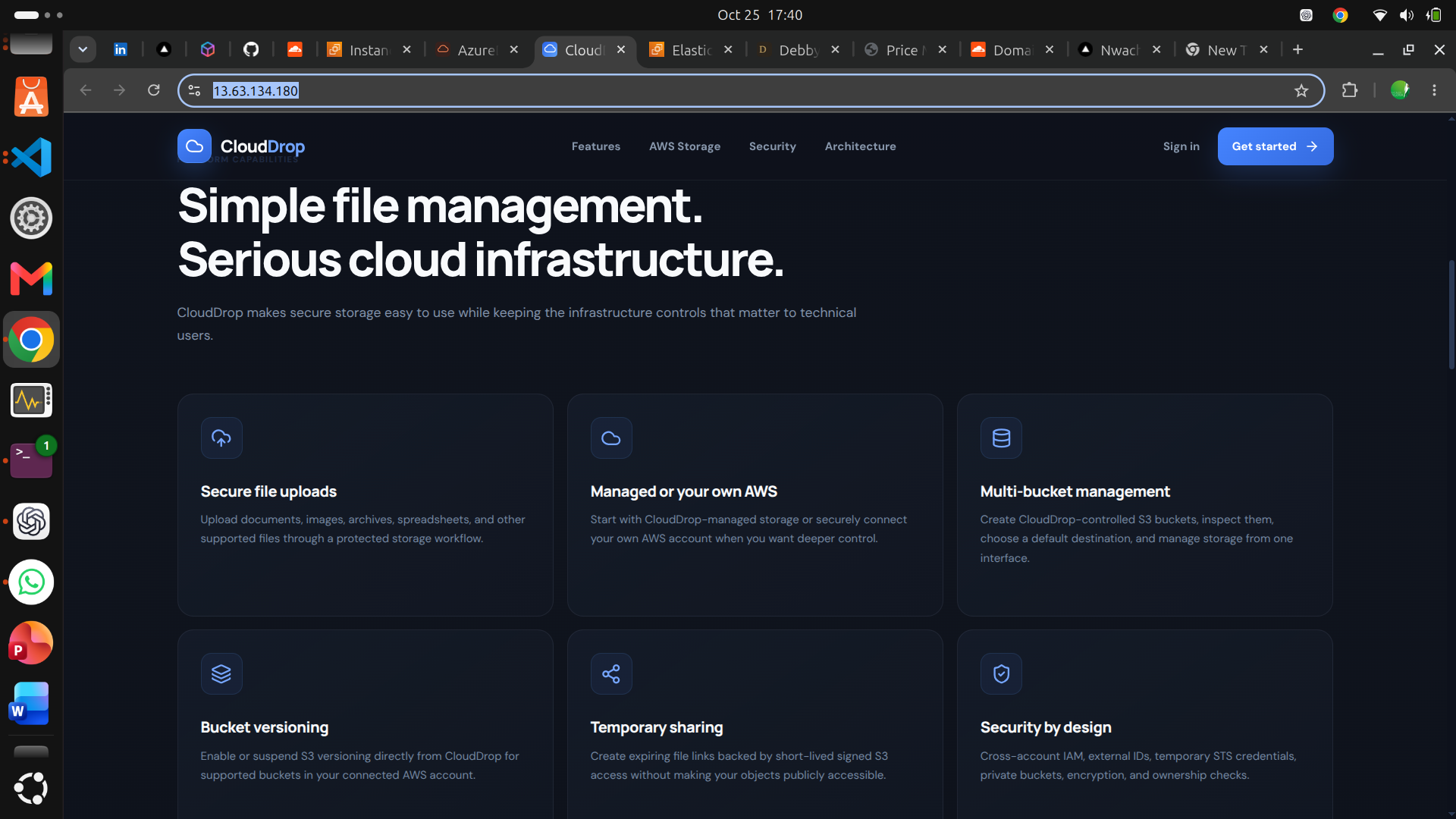Open Gmail from the dock
The width and height of the screenshot is (1456, 819).
point(31,278)
